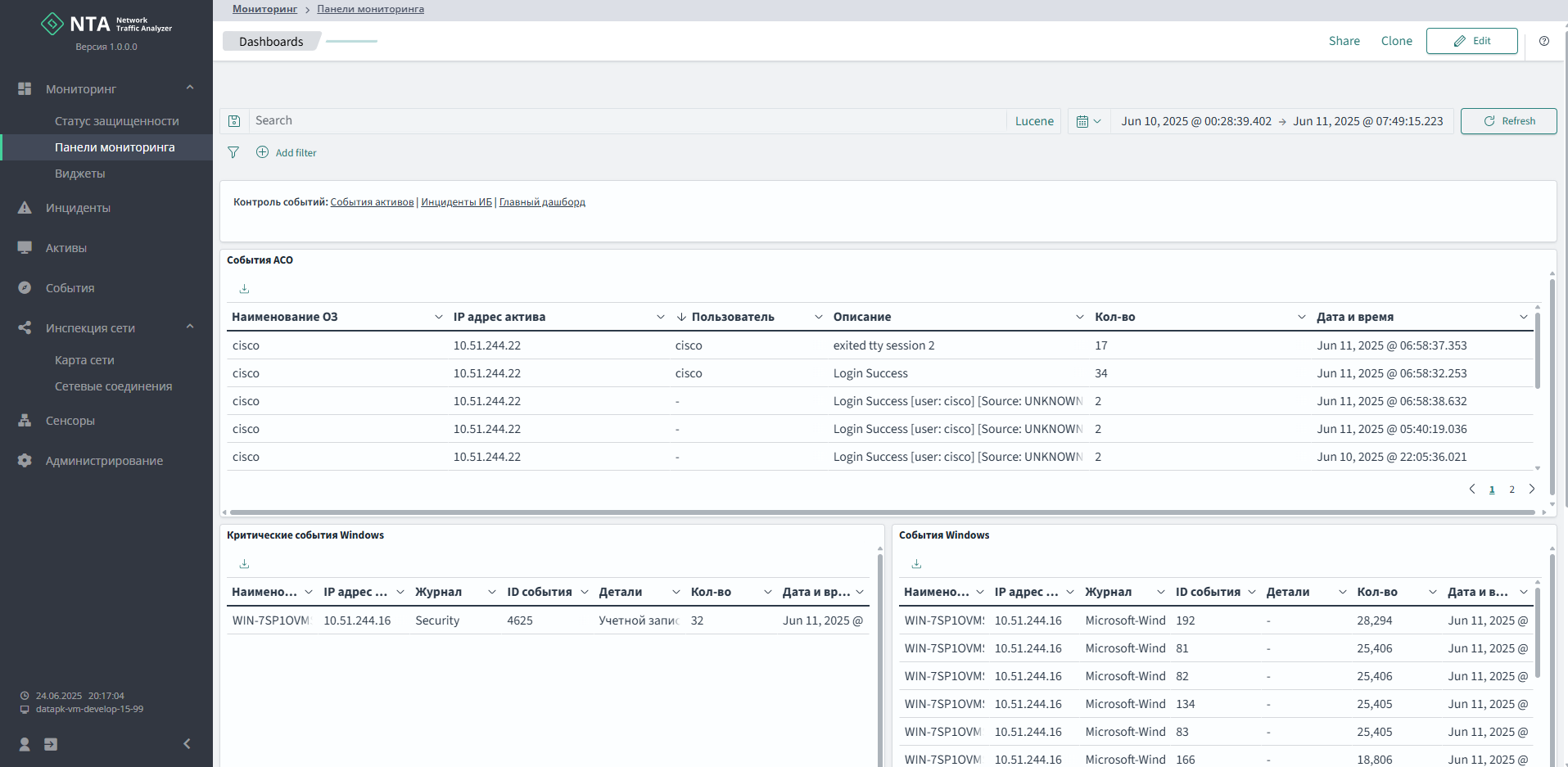Download the События АСО table

(x=244, y=289)
